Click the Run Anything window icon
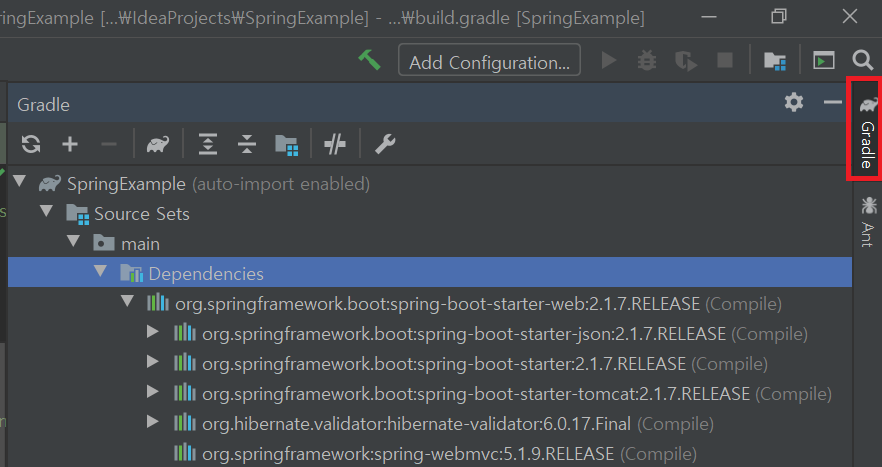882x467 pixels. pos(824,60)
